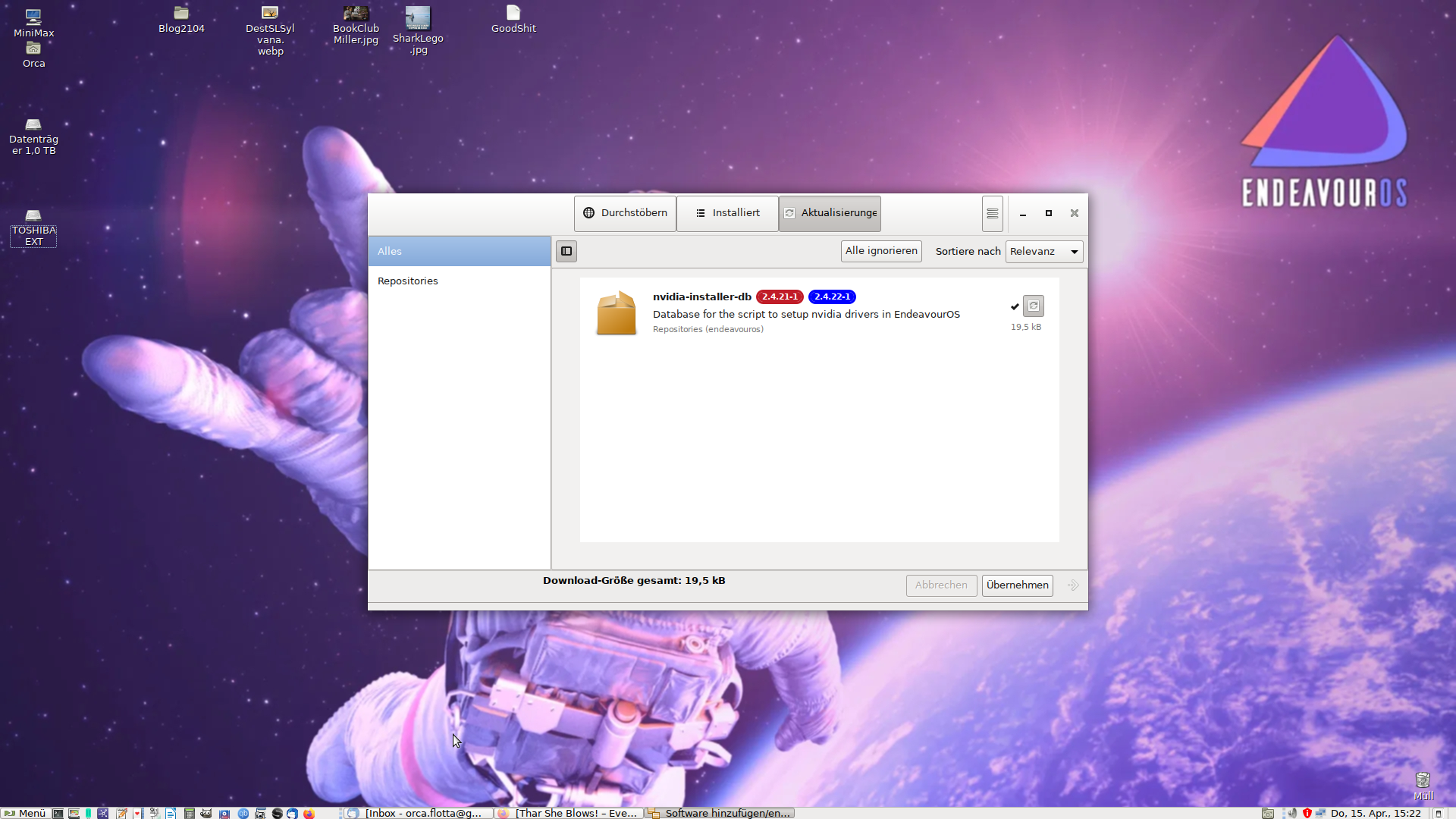Click the Alle ignorieren button
This screenshot has width=1456, height=819.
[x=881, y=251]
